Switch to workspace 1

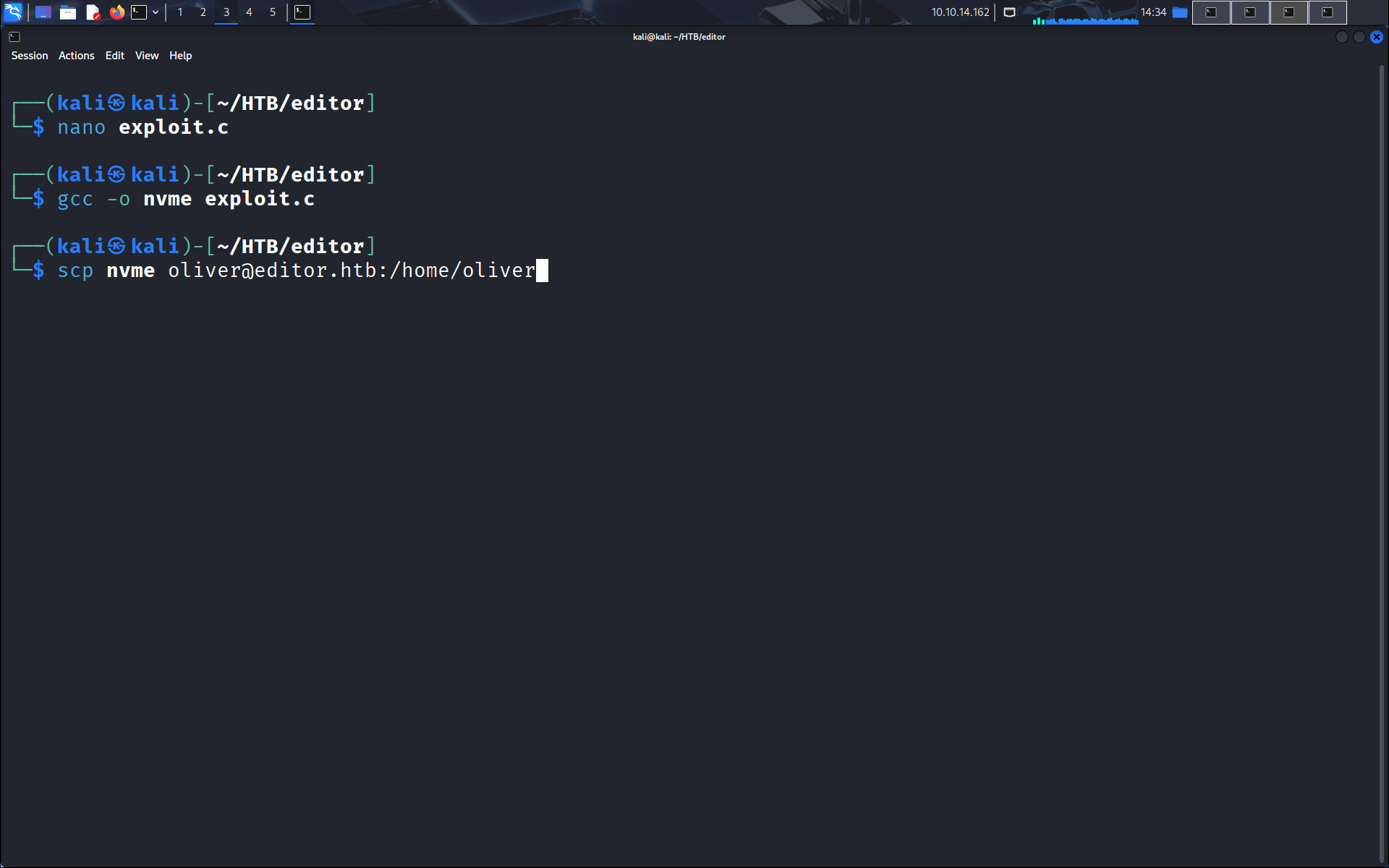click(x=180, y=12)
